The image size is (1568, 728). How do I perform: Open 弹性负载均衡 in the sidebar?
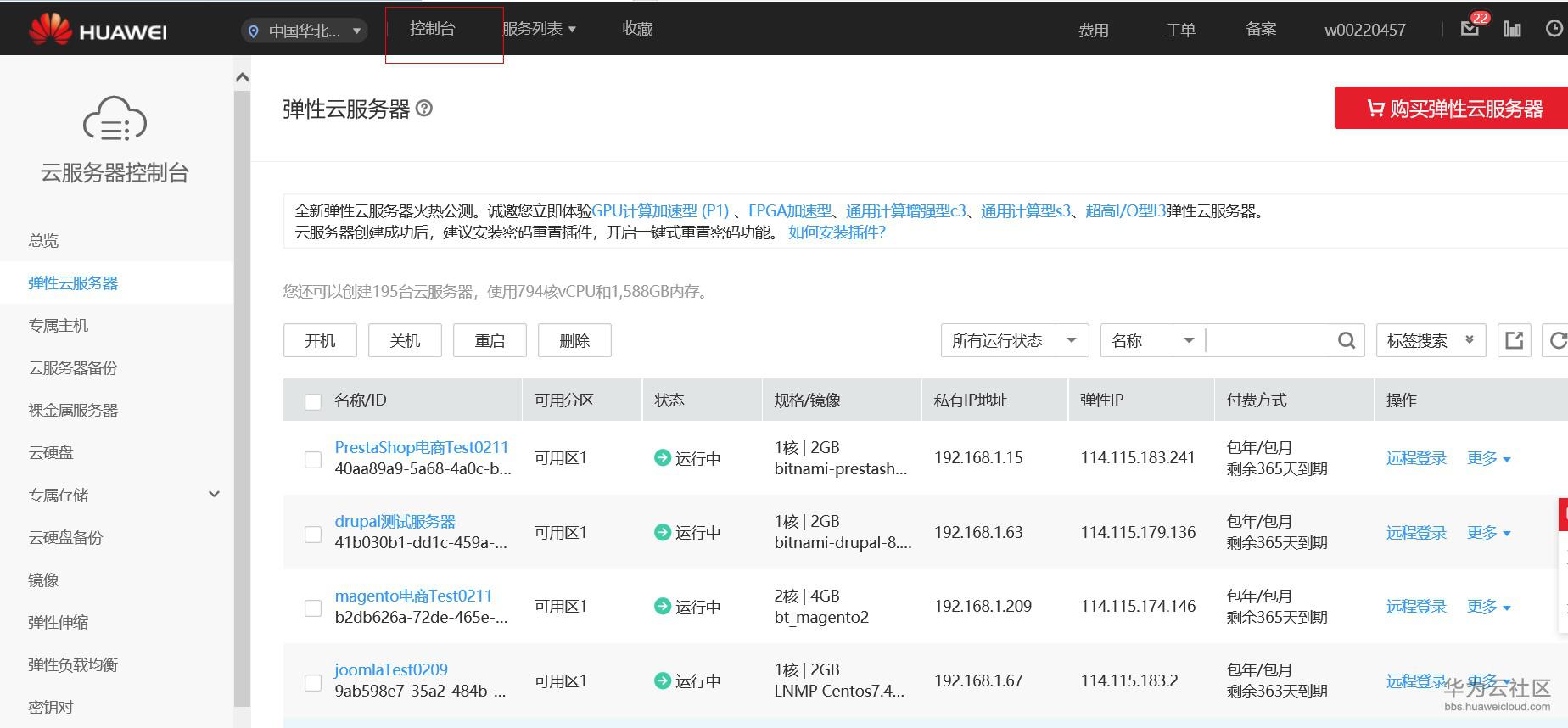(x=73, y=664)
